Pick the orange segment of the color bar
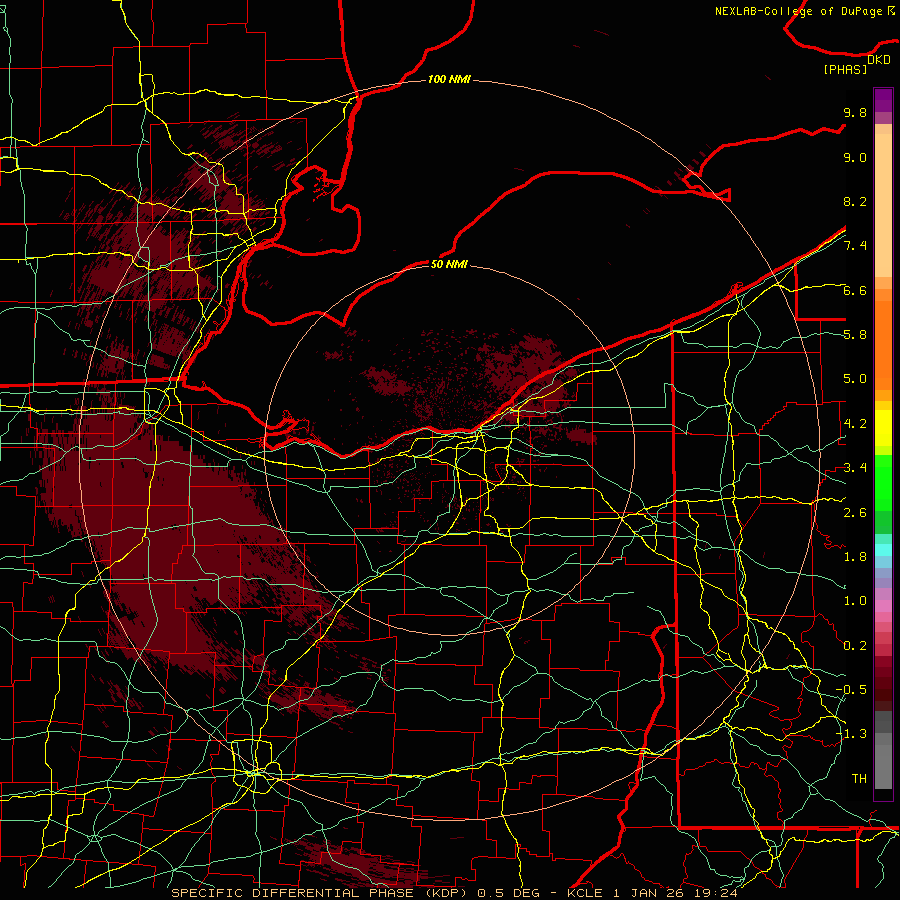 883,346
